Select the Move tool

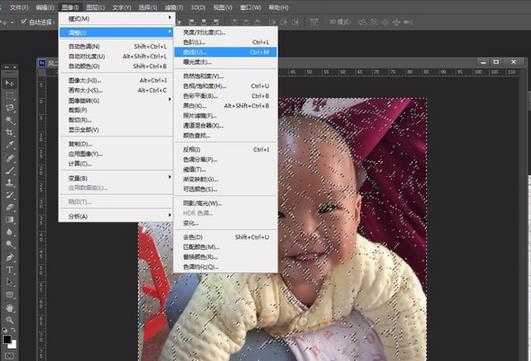tap(9, 83)
